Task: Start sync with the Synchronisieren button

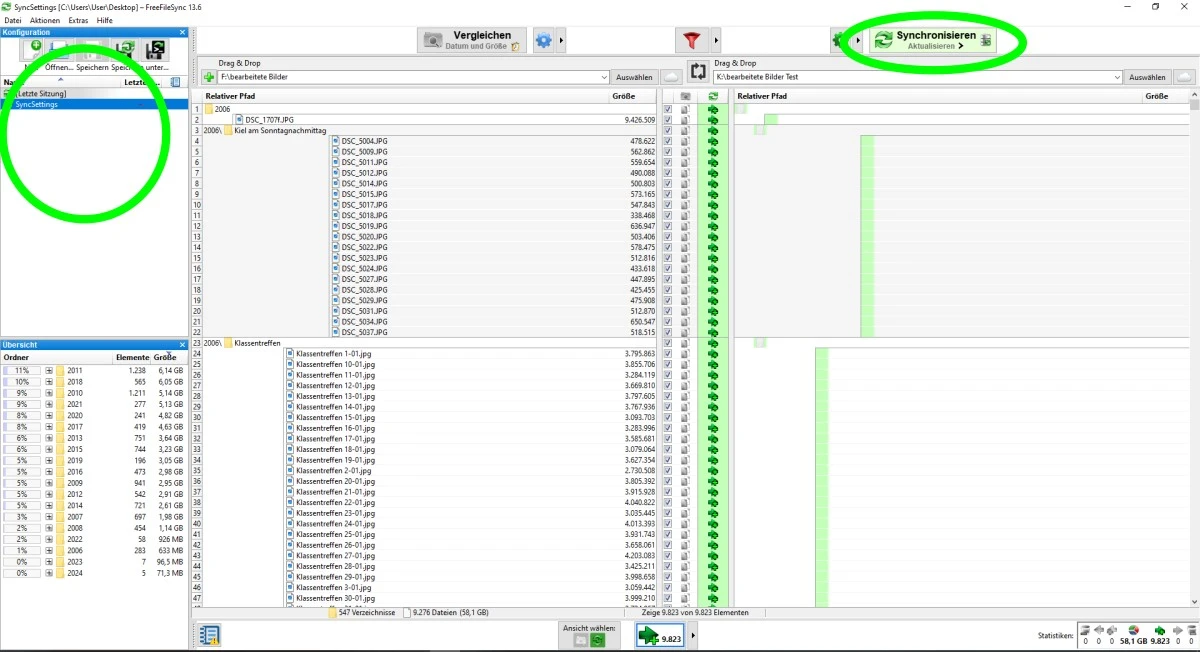Action: point(931,40)
